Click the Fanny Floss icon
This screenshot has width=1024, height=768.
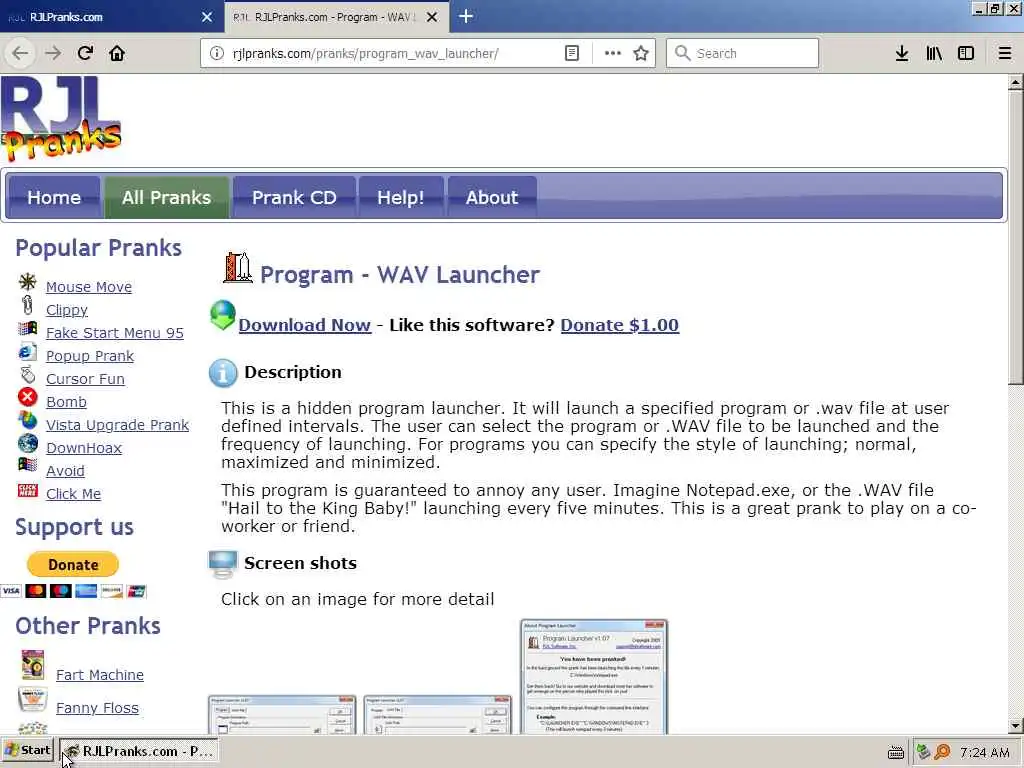pyautogui.click(x=33, y=699)
